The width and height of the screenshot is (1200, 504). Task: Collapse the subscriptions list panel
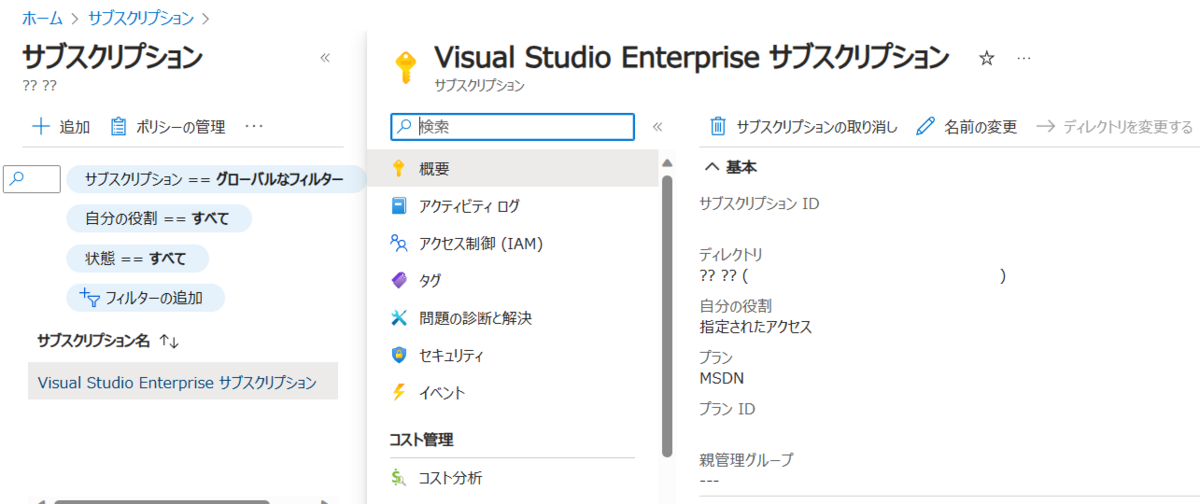[x=325, y=58]
